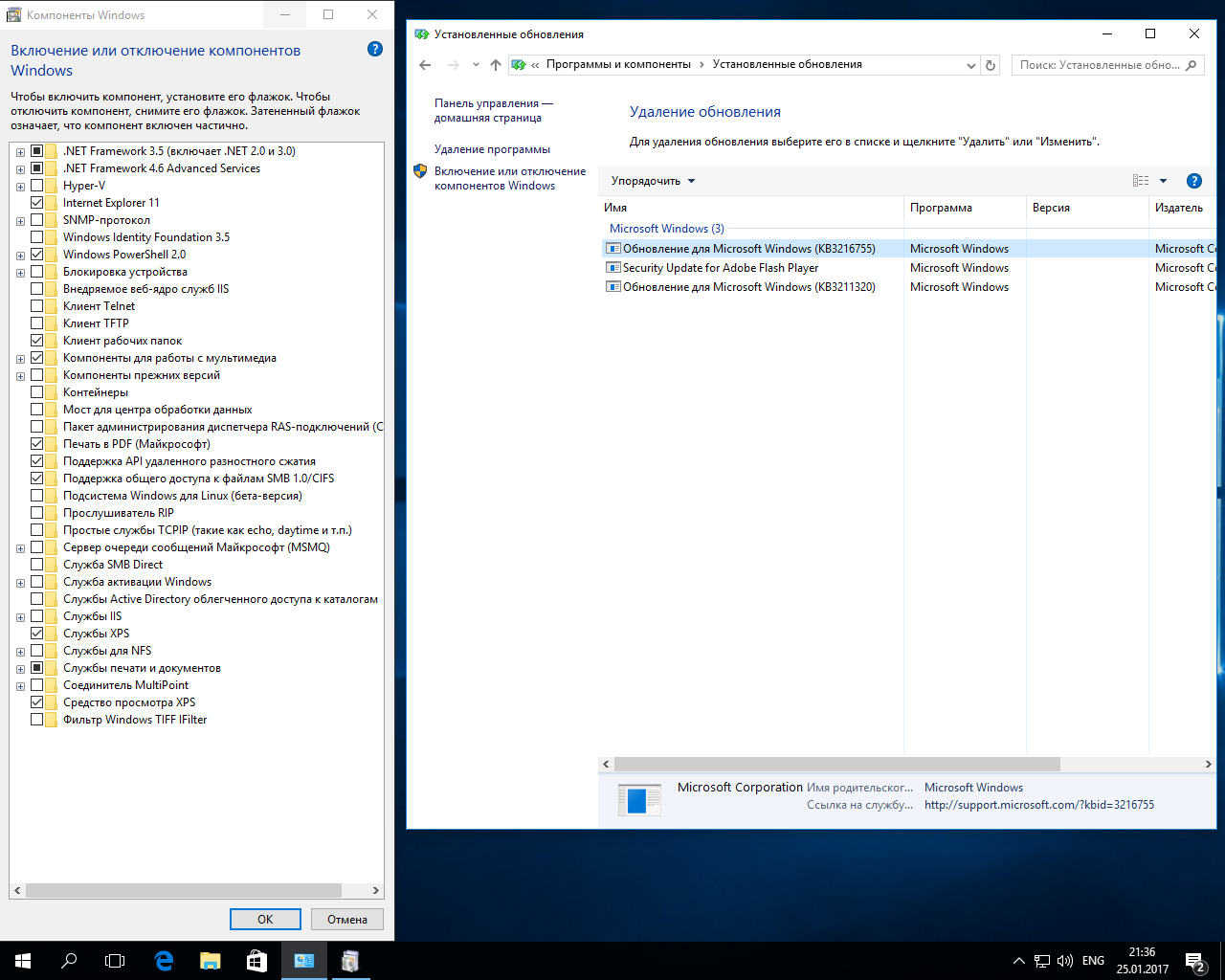Click the change view icon

click(x=1141, y=181)
